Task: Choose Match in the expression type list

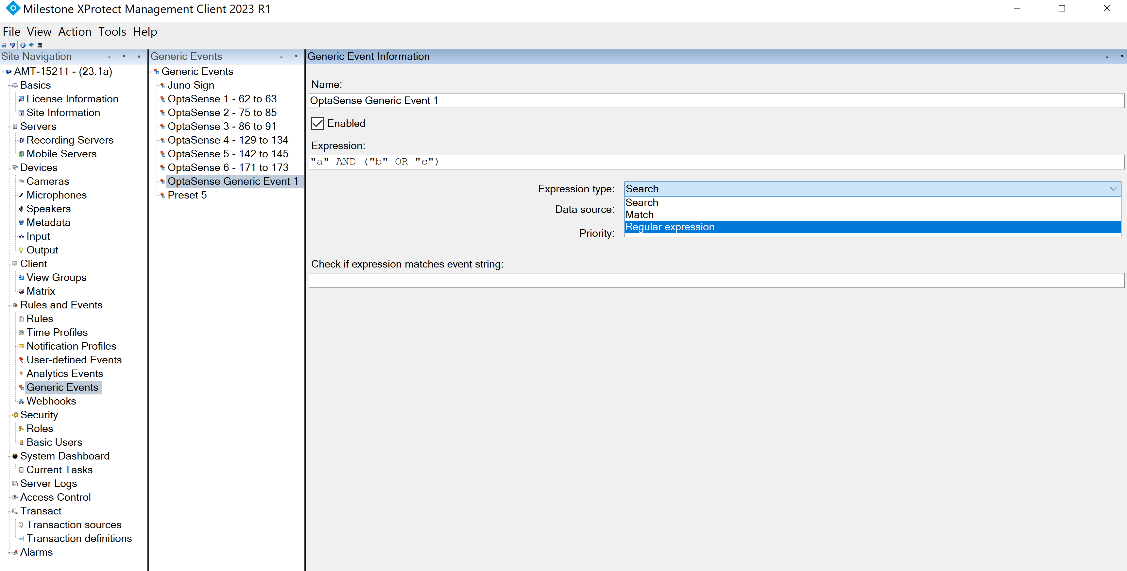Action: [x=872, y=215]
